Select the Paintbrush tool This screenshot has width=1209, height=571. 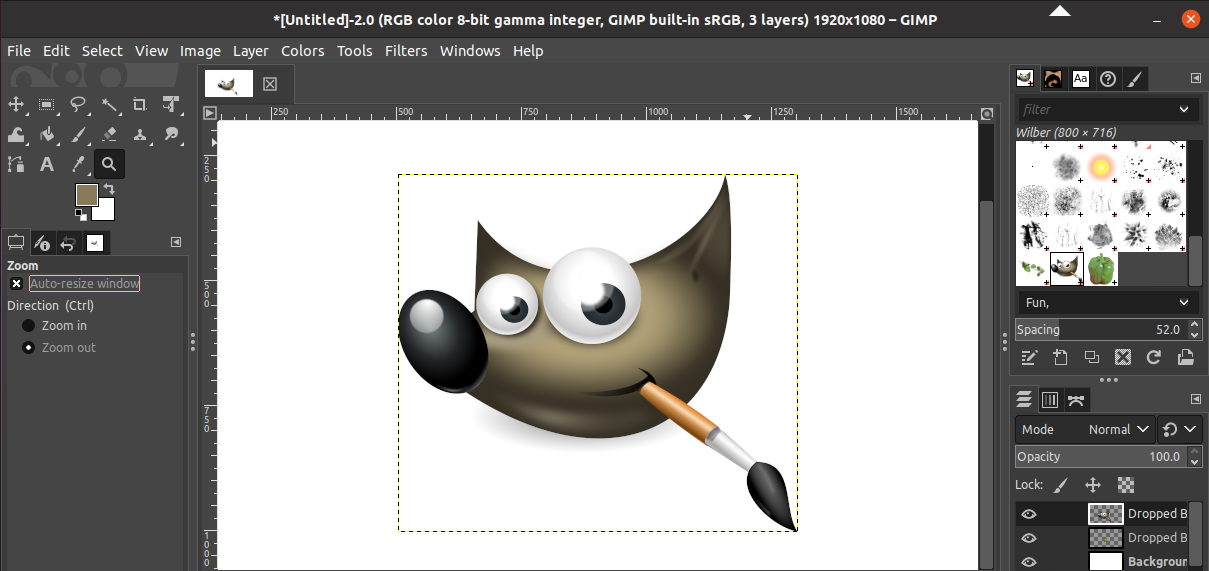click(x=78, y=134)
